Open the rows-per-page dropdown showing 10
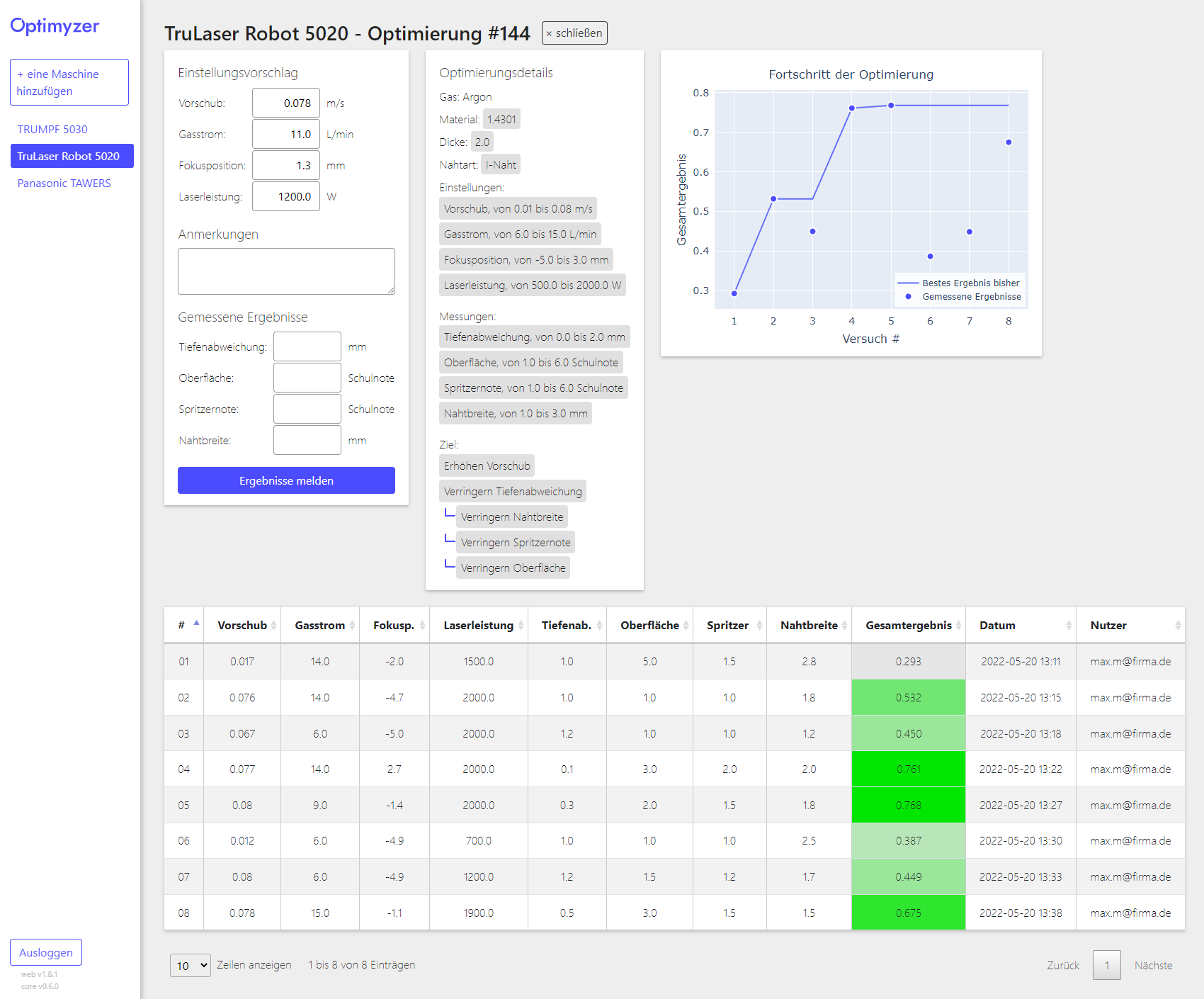 [191, 965]
